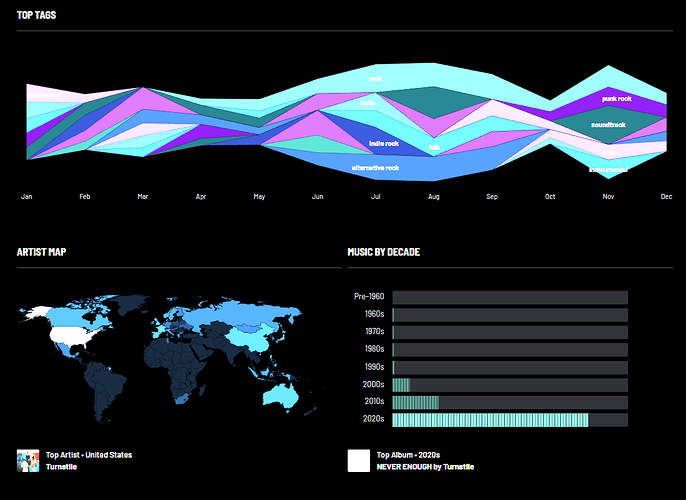Select the punk rock tag stream

click(616, 99)
